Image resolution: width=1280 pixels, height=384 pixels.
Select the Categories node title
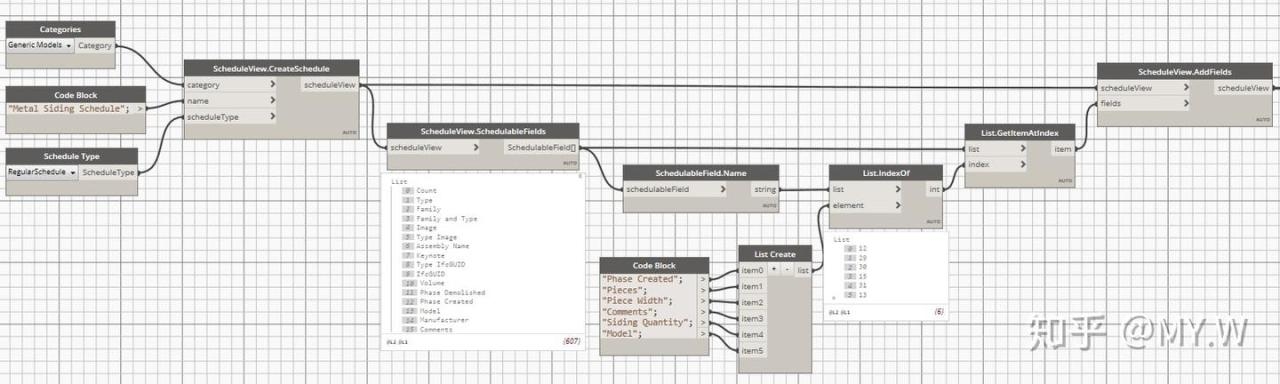60,29
